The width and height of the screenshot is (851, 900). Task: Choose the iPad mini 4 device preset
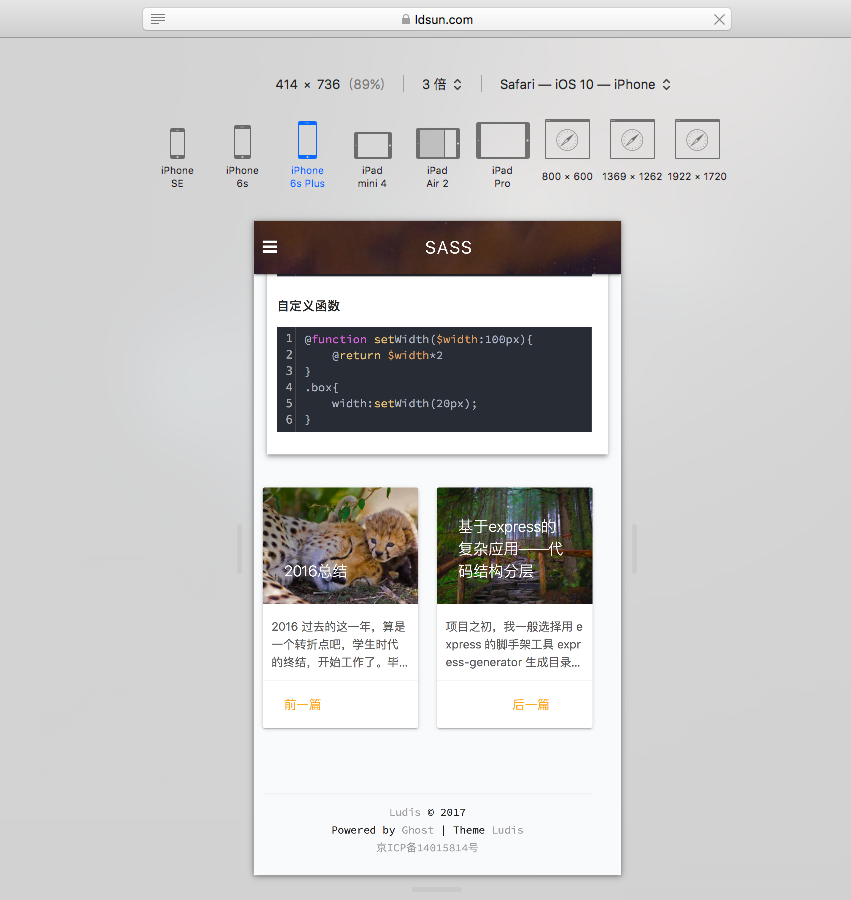372,145
